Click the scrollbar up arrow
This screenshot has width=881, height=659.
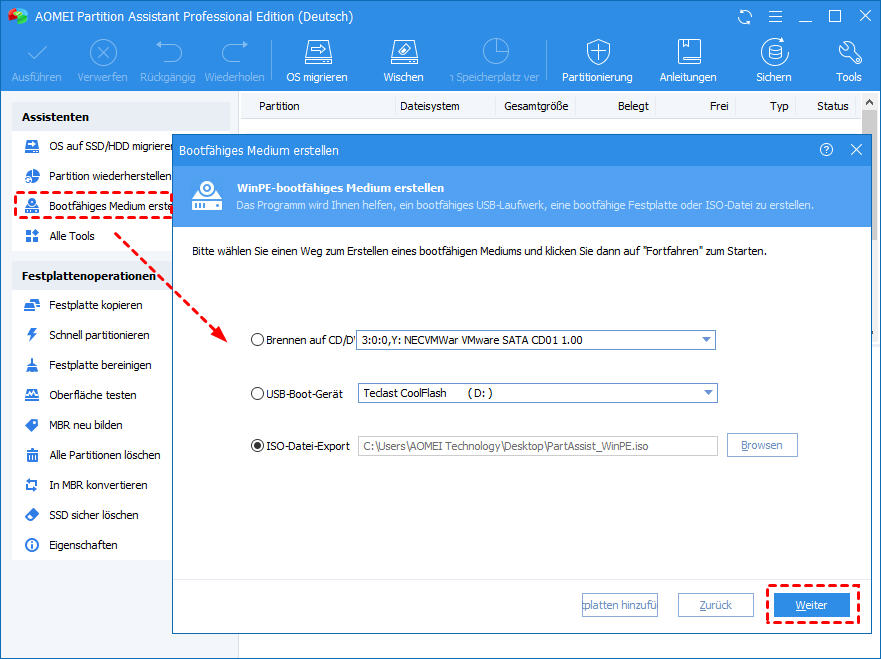point(869,103)
